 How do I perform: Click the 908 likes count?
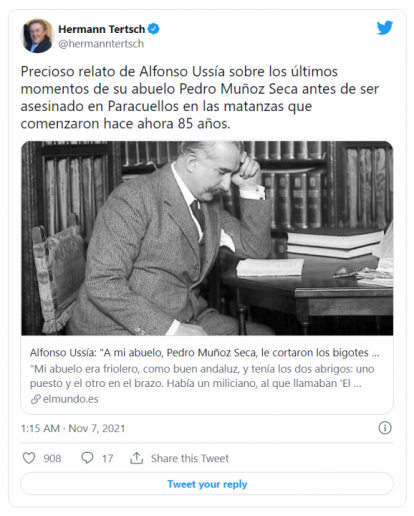[52, 458]
